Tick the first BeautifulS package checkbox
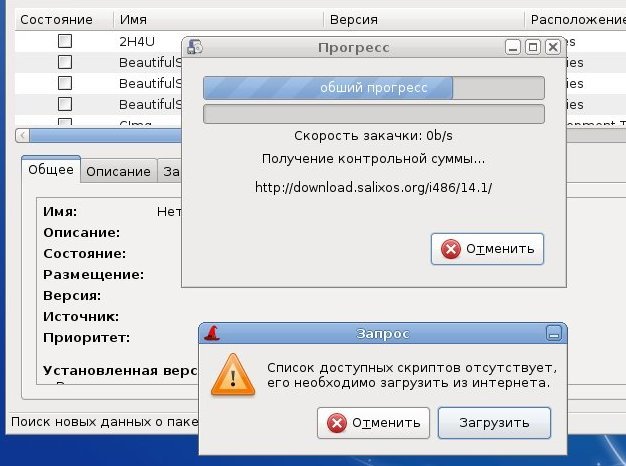 tap(65, 62)
